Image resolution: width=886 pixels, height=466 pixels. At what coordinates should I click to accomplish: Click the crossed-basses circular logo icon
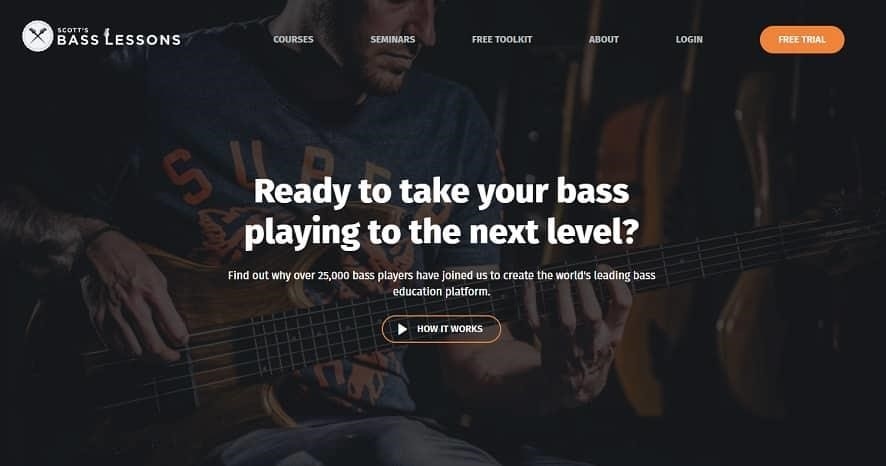pos(38,36)
